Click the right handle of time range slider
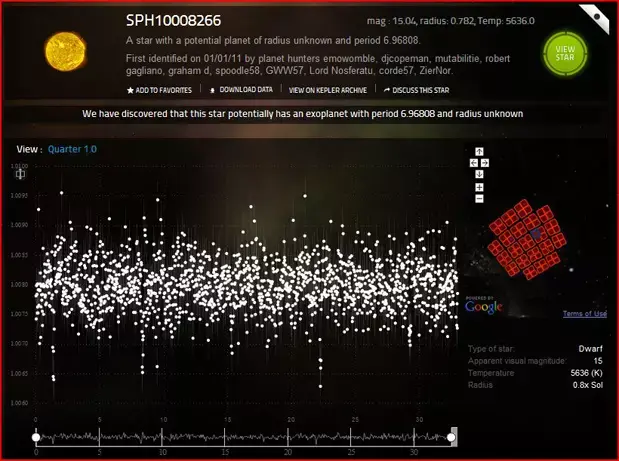 (x=451, y=437)
